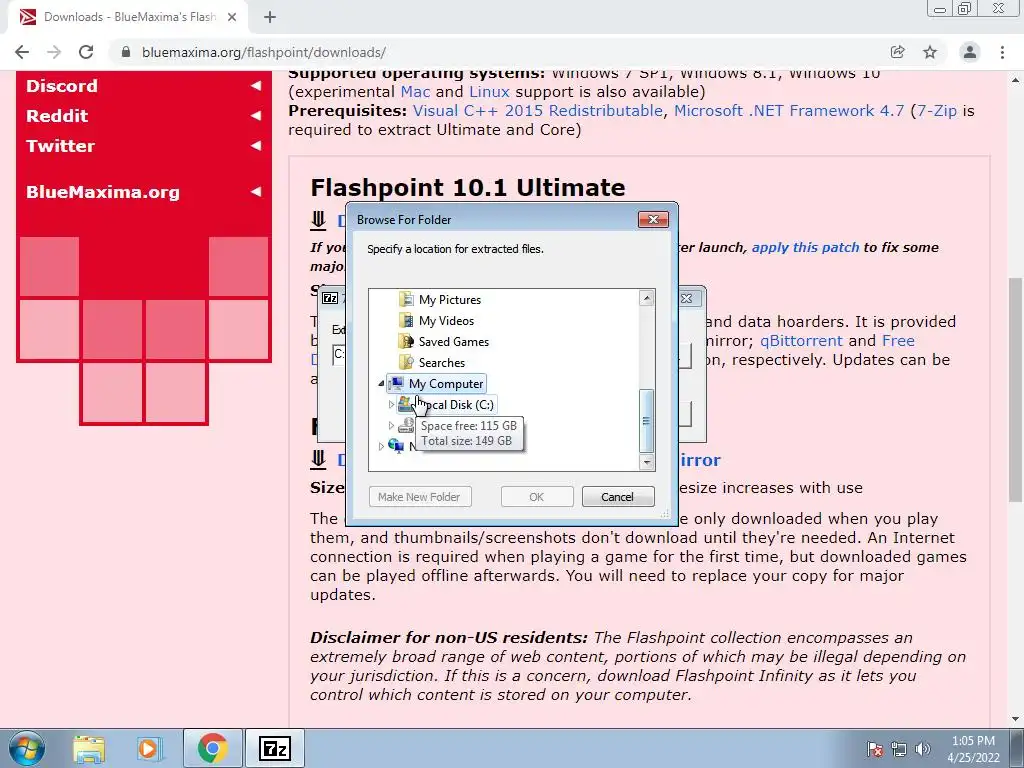Click the My Videos folder icon

(406, 321)
